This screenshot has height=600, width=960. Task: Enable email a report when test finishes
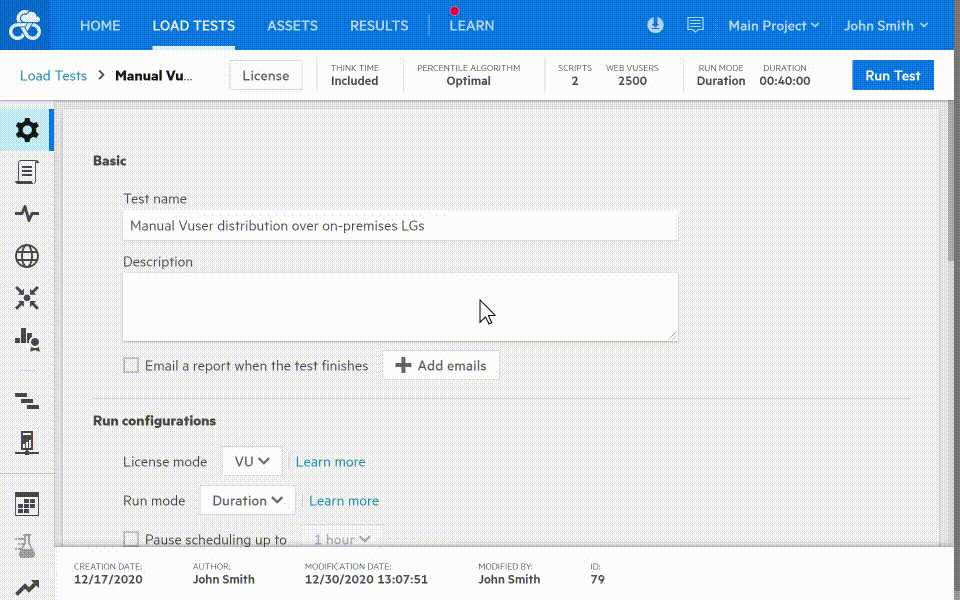point(130,365)
